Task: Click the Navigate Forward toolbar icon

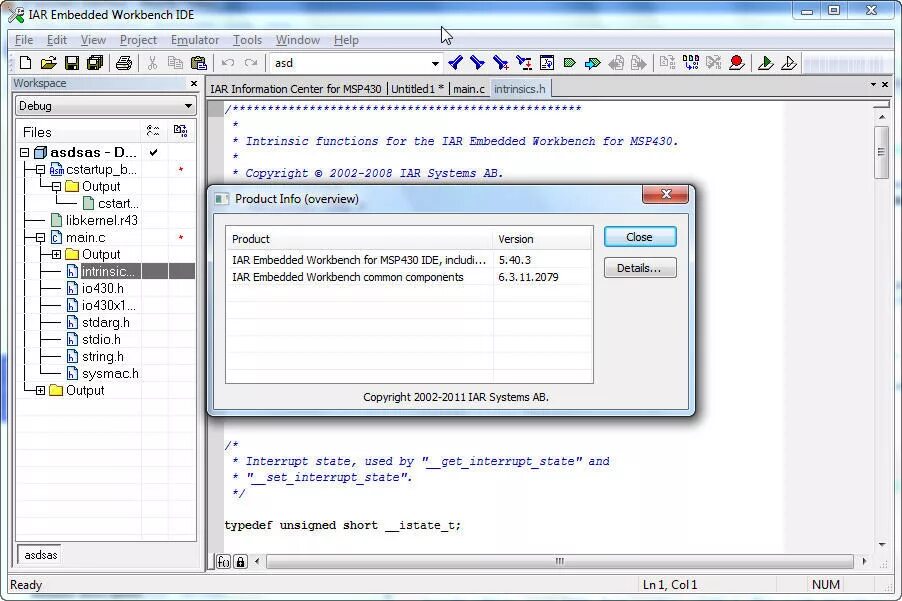Action: [x=639, y=63]
